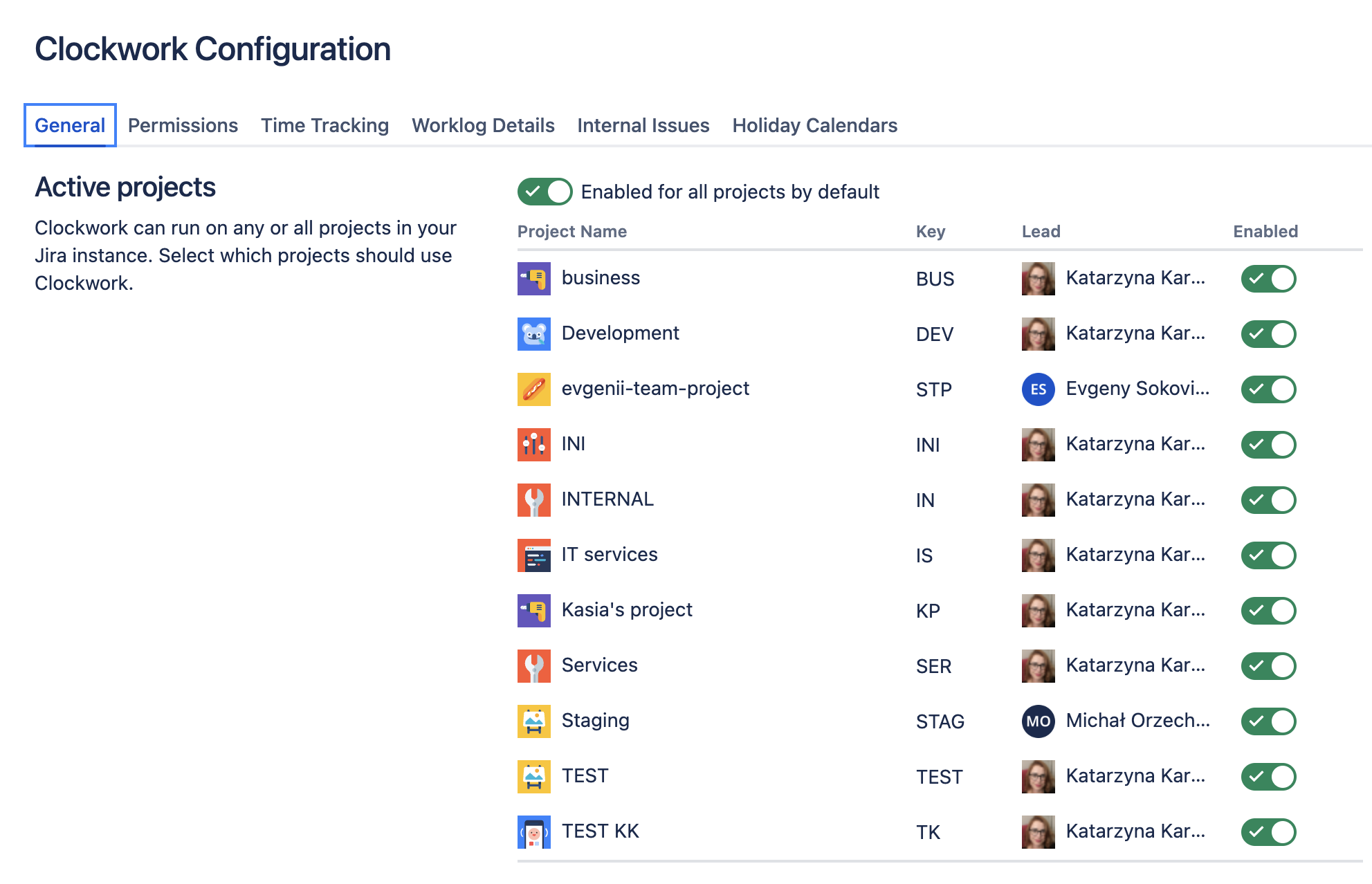
Task: Click Michał Orzech's MO avatar
Action: (1038, 721)
